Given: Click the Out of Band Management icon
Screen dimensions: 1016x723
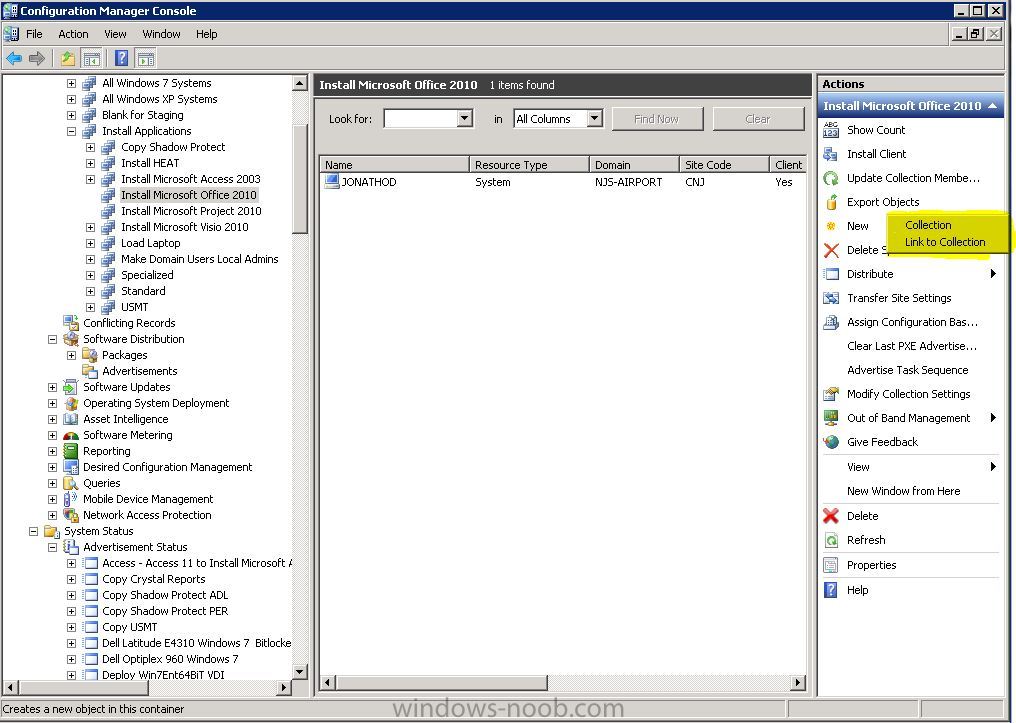Looking at the screenshot, I should tap(831, 418).
